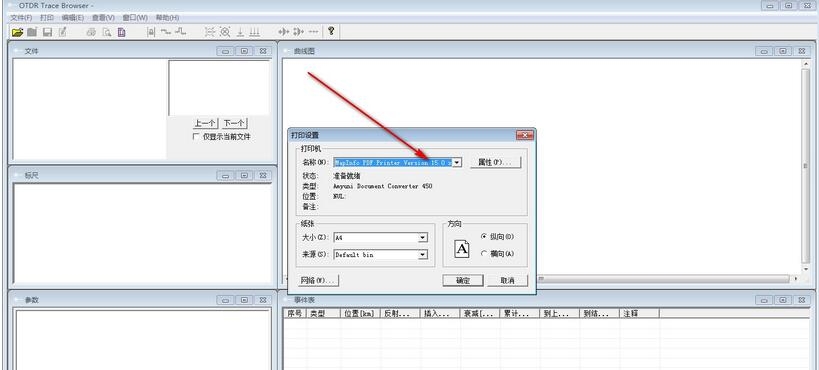
Task: Expand the paper size A4 dropdown
Action: coord(423,238)
